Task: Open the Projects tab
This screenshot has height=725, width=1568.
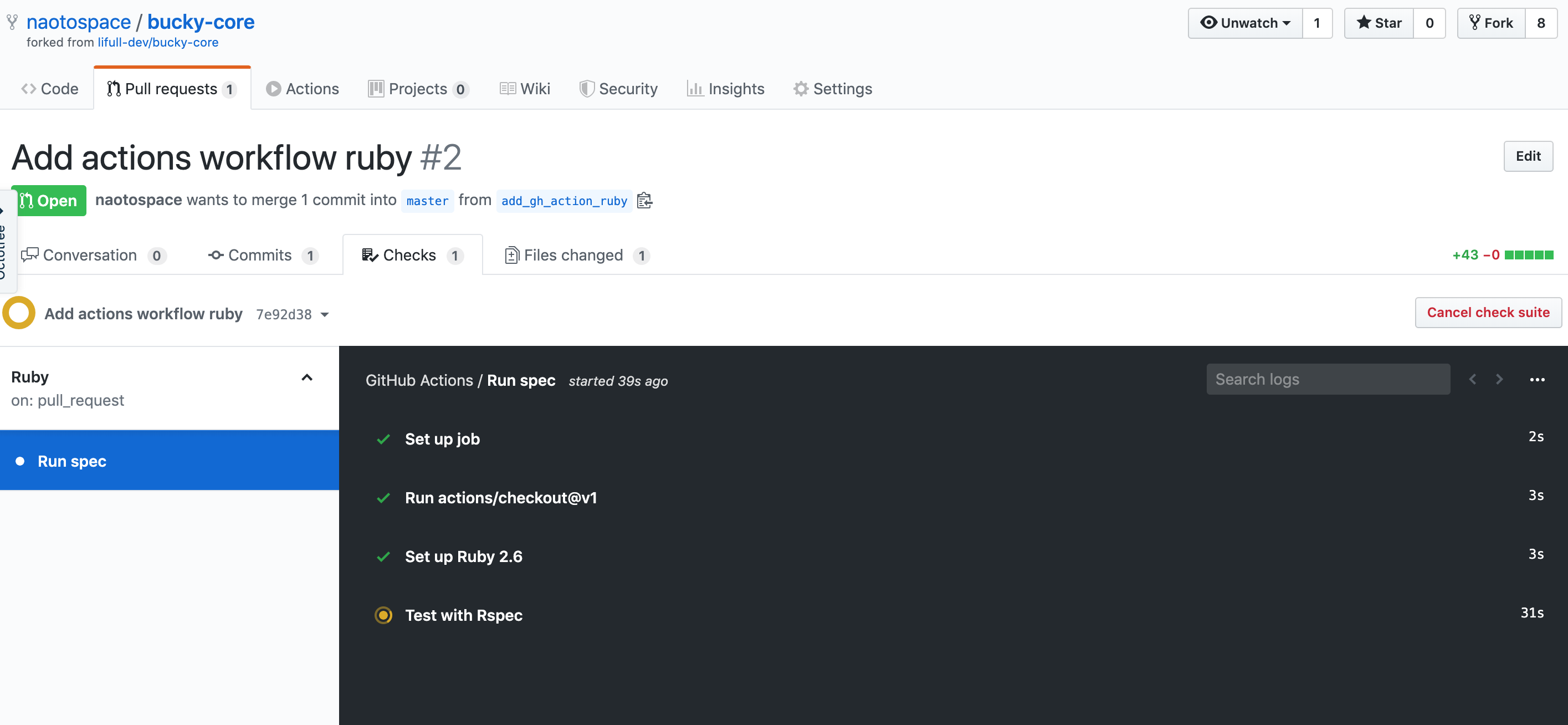Action: (x=418, y=89)
